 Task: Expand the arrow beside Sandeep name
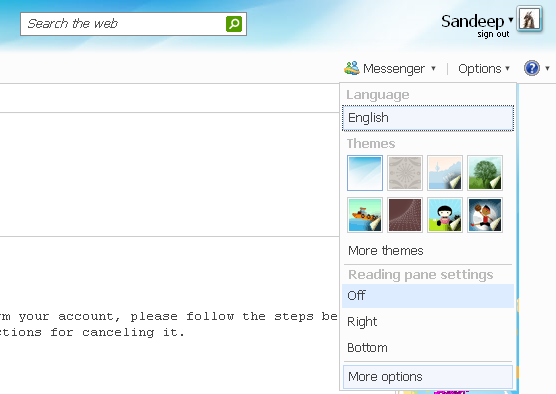[x=511, y=20]
